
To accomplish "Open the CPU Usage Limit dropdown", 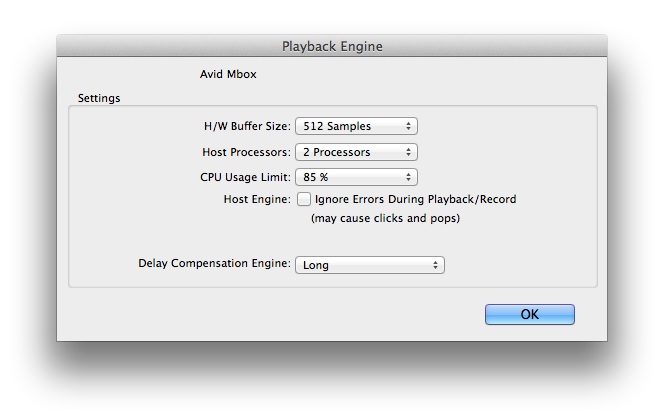I will tap(356, 177).
